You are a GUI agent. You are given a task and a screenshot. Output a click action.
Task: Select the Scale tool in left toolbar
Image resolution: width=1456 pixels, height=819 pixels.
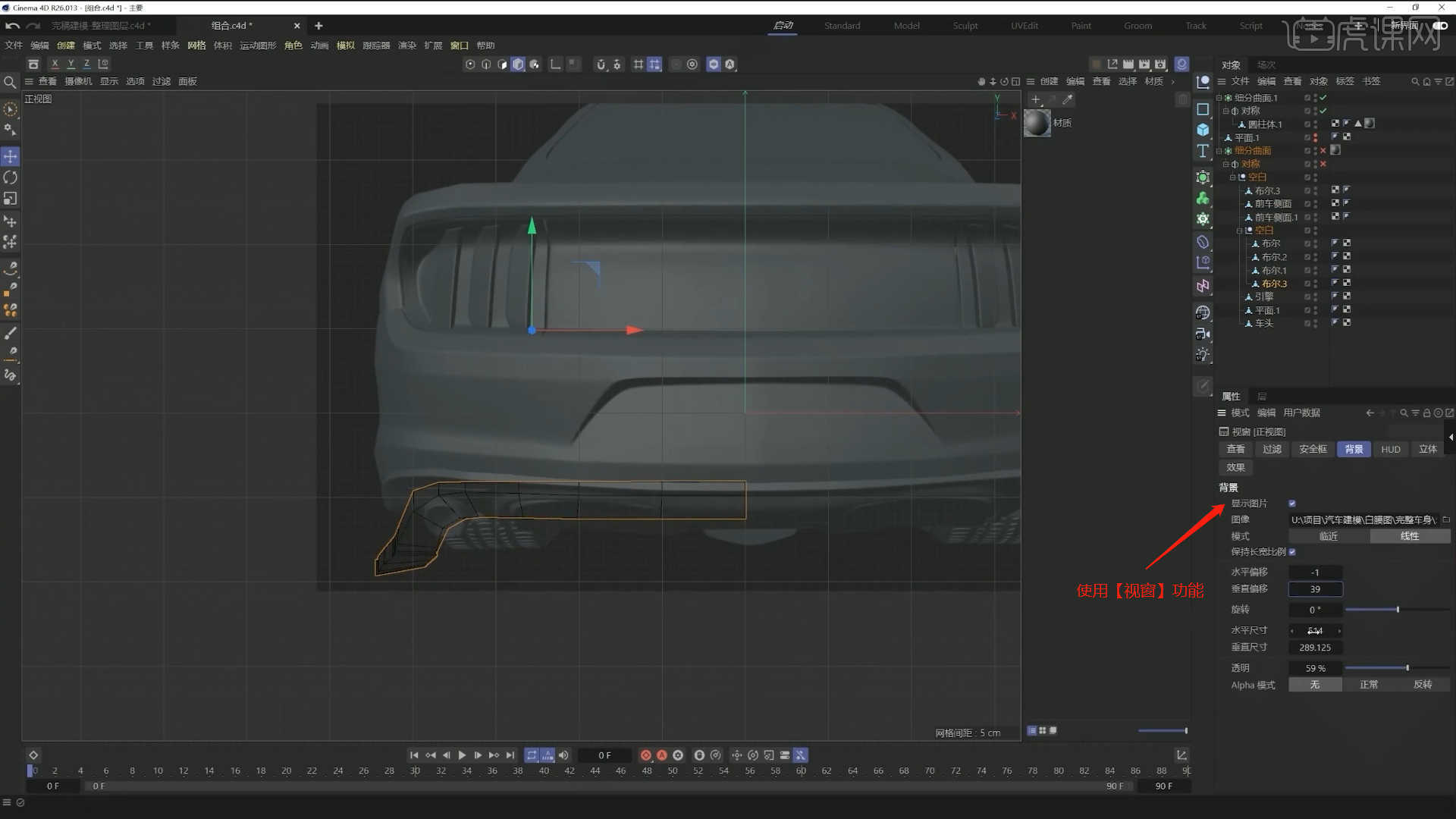11,199
